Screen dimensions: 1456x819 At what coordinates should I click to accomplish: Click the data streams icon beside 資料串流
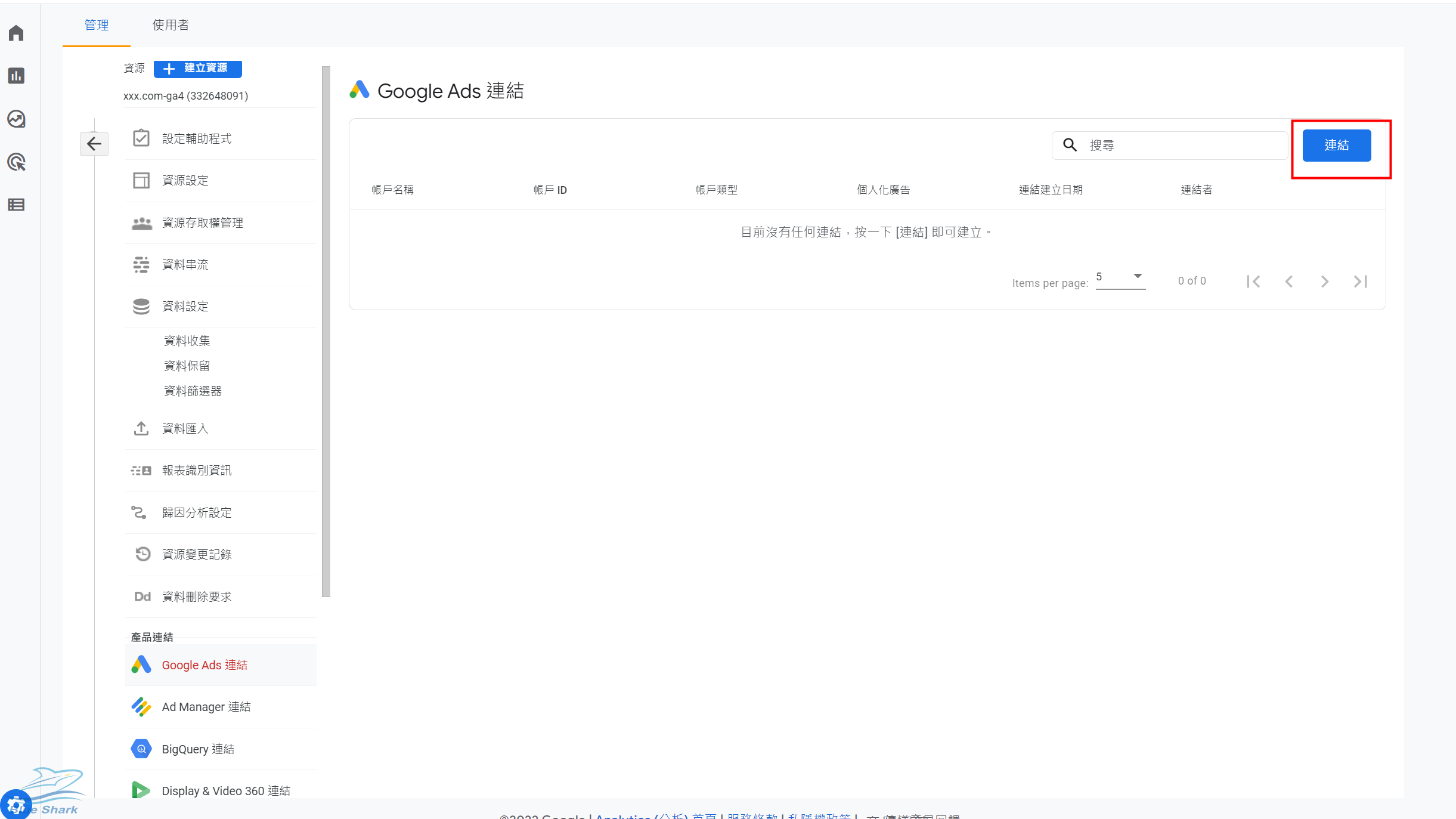click(141, 265)
